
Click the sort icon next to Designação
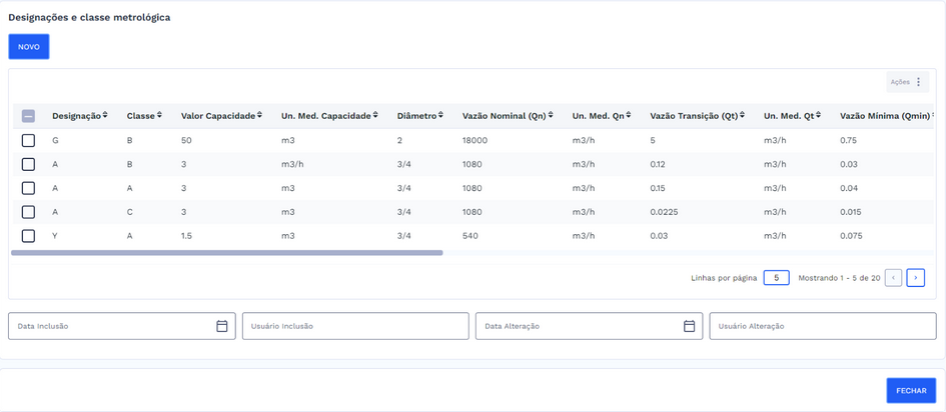pyautogui.click(x=105, y=116)
